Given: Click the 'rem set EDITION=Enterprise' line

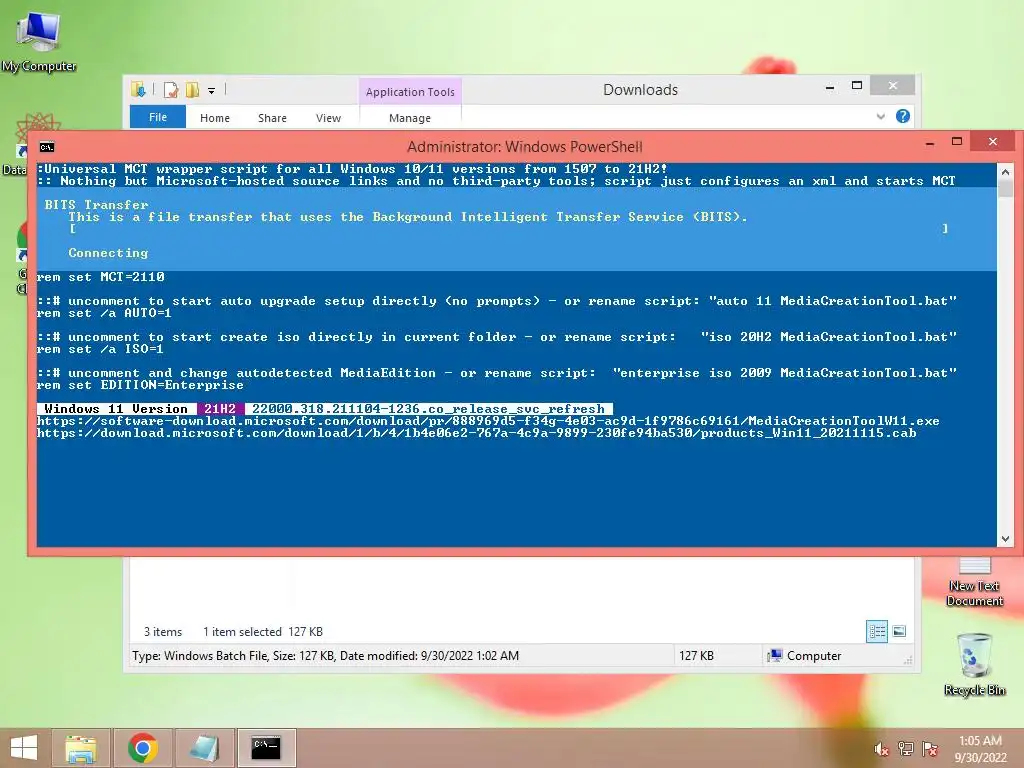Looking at the screenshot, I should tap(140, 385).
